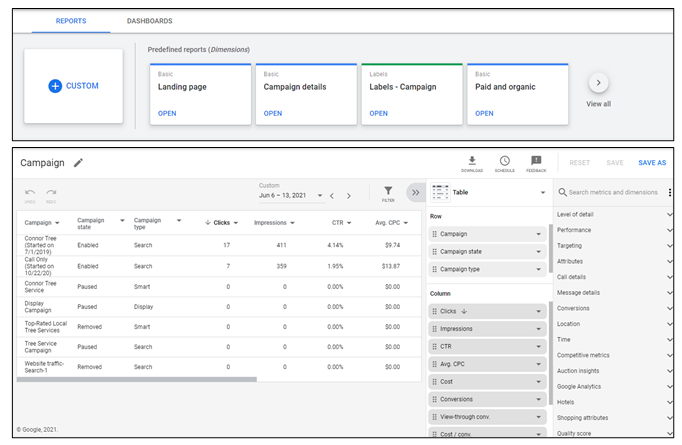Select the Display Campaign row name
The image size is (682, 445).
click(38, 307)
